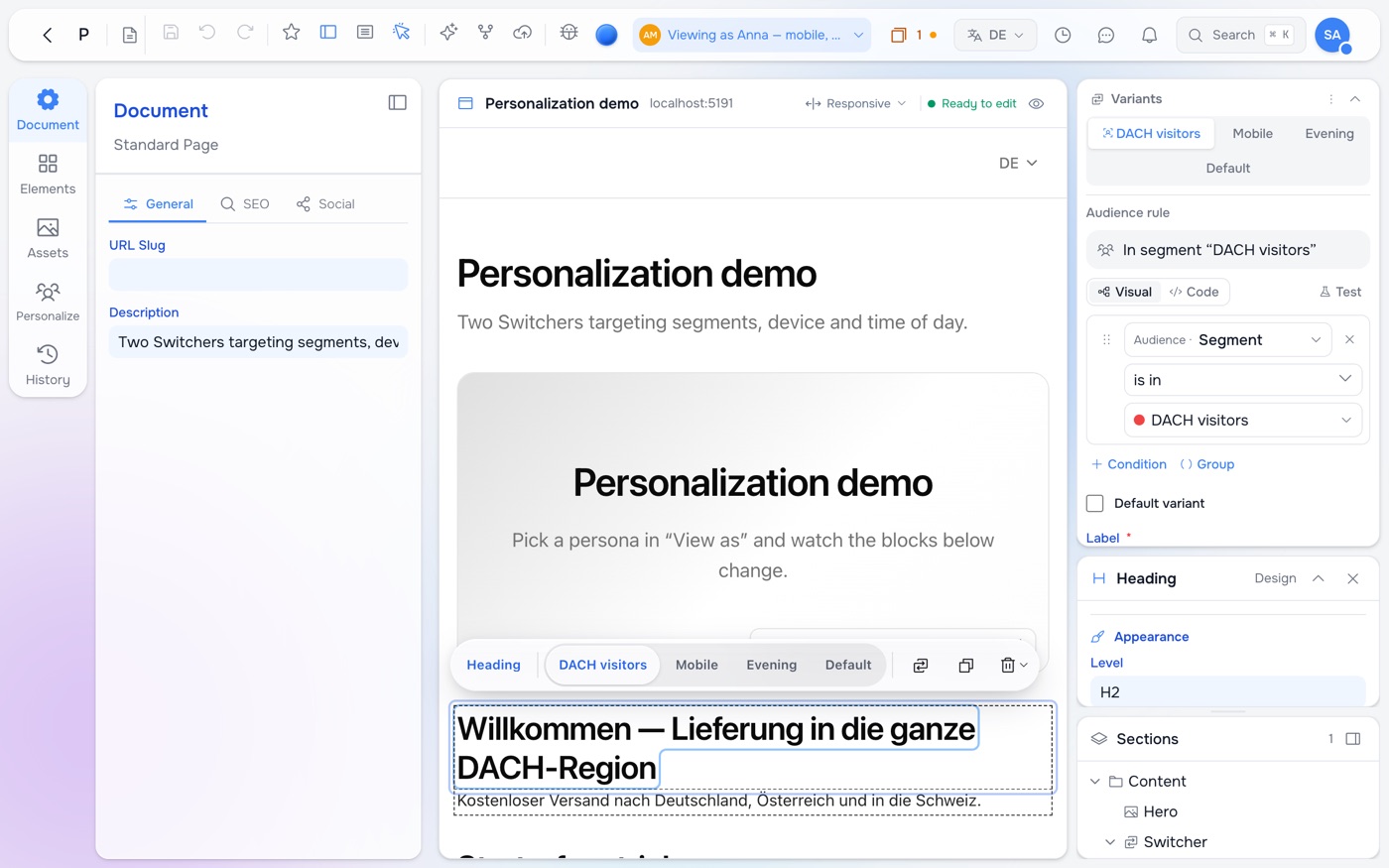The height and width of the screenshot is (868, 1389).
Task: Select the Mobile variant in Variants panel
Action: 1252,133
